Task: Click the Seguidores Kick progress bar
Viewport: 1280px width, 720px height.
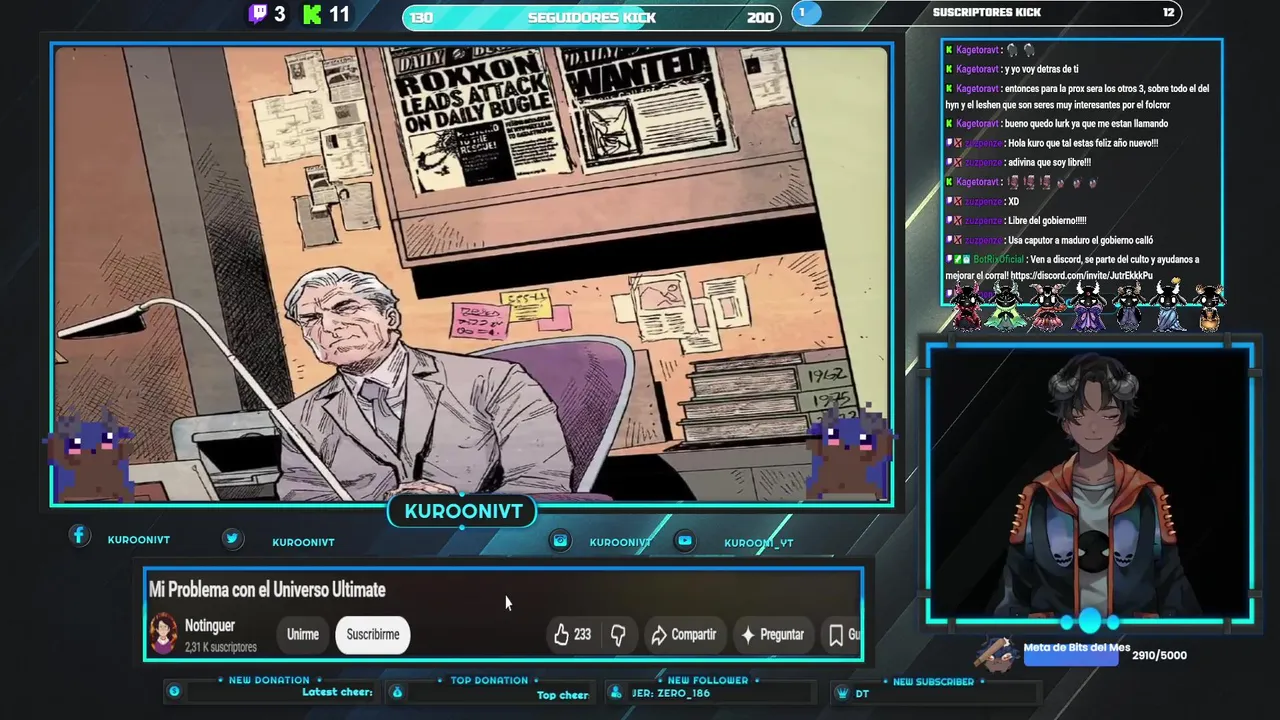Action: [x=592, y=17]
